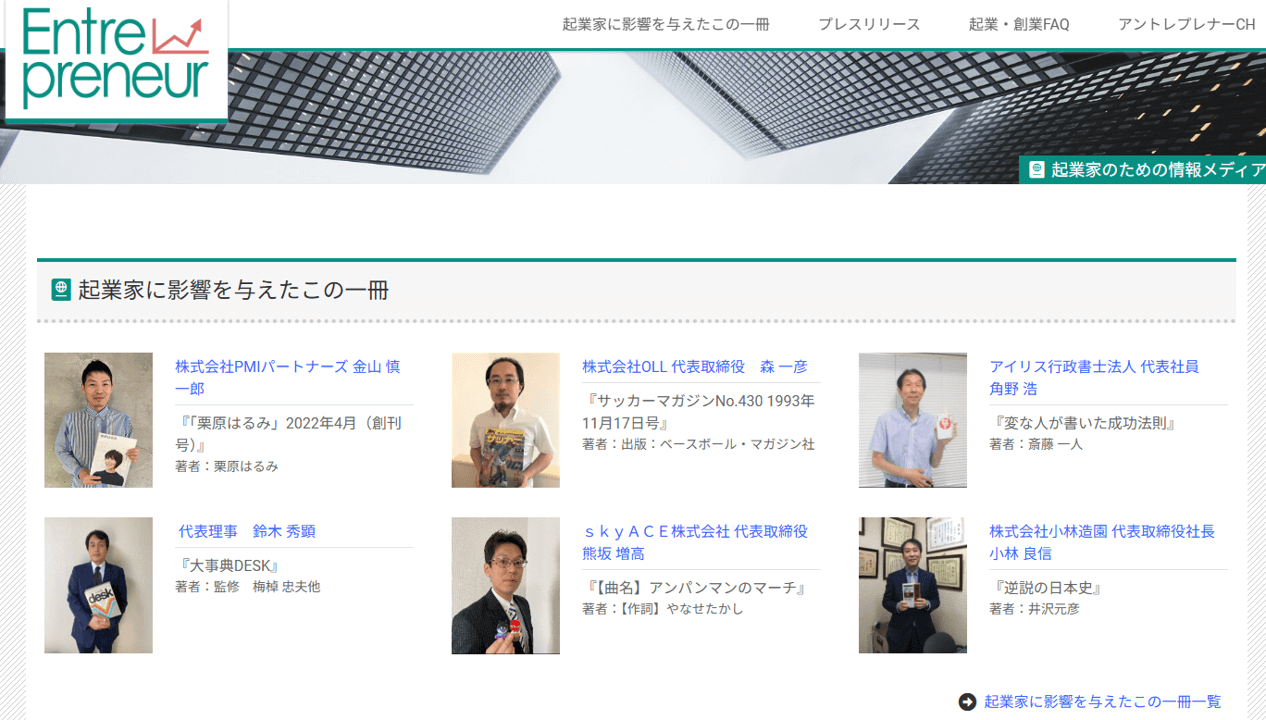This screenshot has width=1266, height=720.
Task: Click author text 著者：栗原はるみ
Action: point(227,466)
